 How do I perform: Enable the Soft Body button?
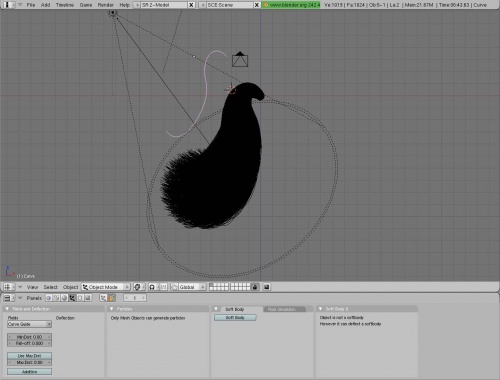coord(235,318)
